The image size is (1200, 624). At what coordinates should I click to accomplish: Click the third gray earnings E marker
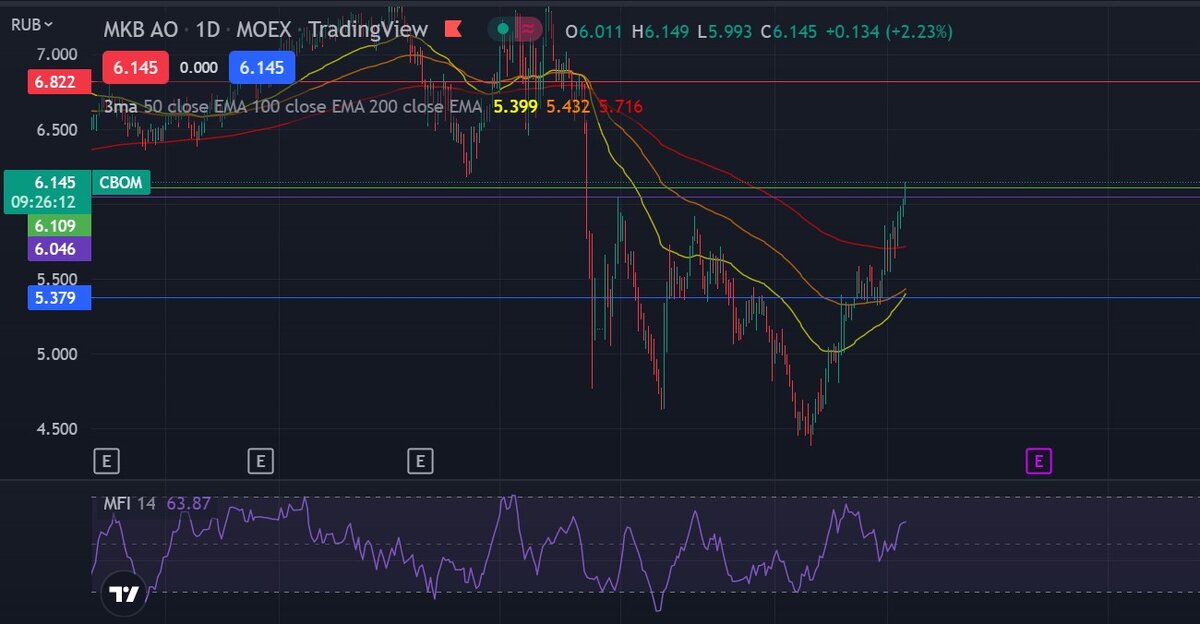pyautogui.click(x=420, y=461)
